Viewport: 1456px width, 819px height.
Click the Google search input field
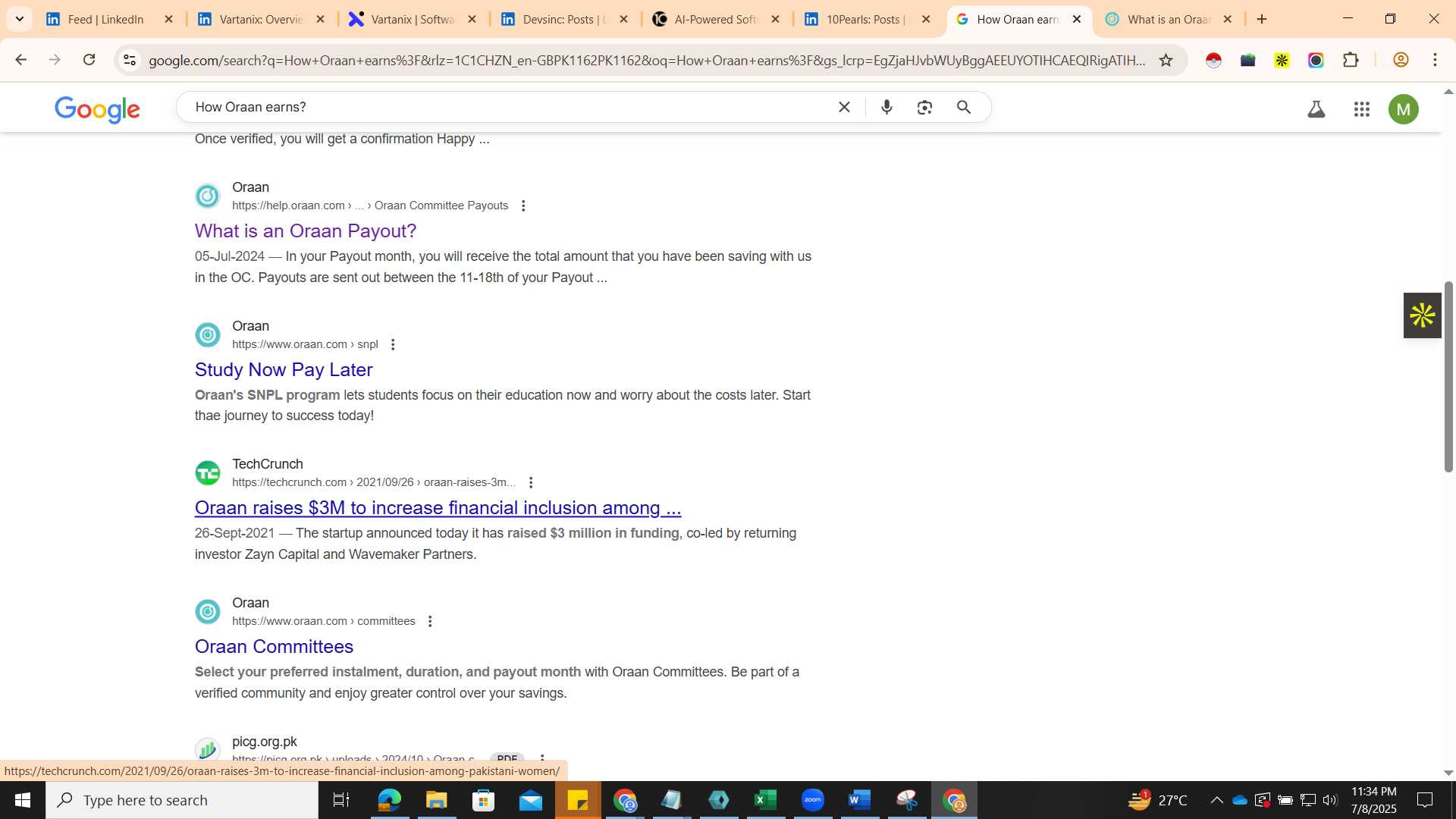[508, 107]
